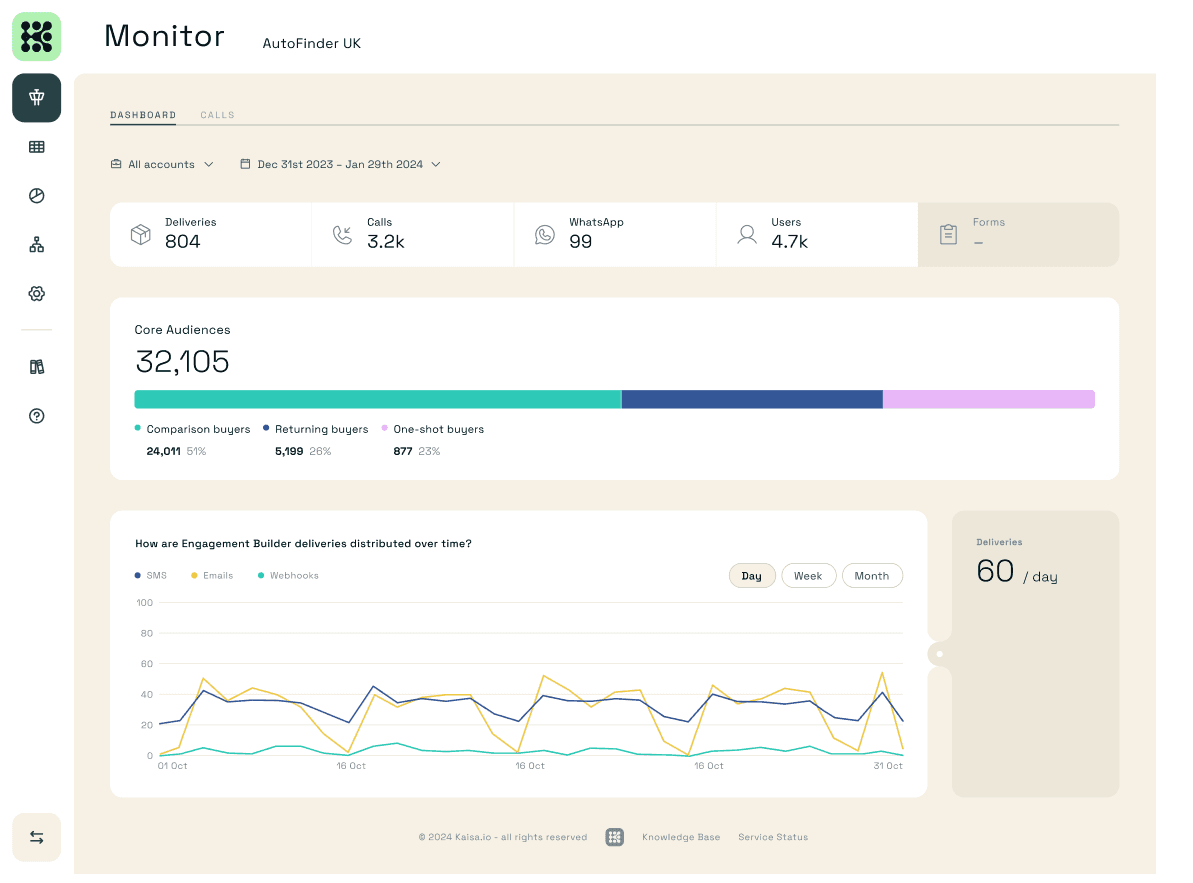This screenshot has width=1193, height=883.
Task: Click the Forms clipboard icon
Action: click(948, 234)
